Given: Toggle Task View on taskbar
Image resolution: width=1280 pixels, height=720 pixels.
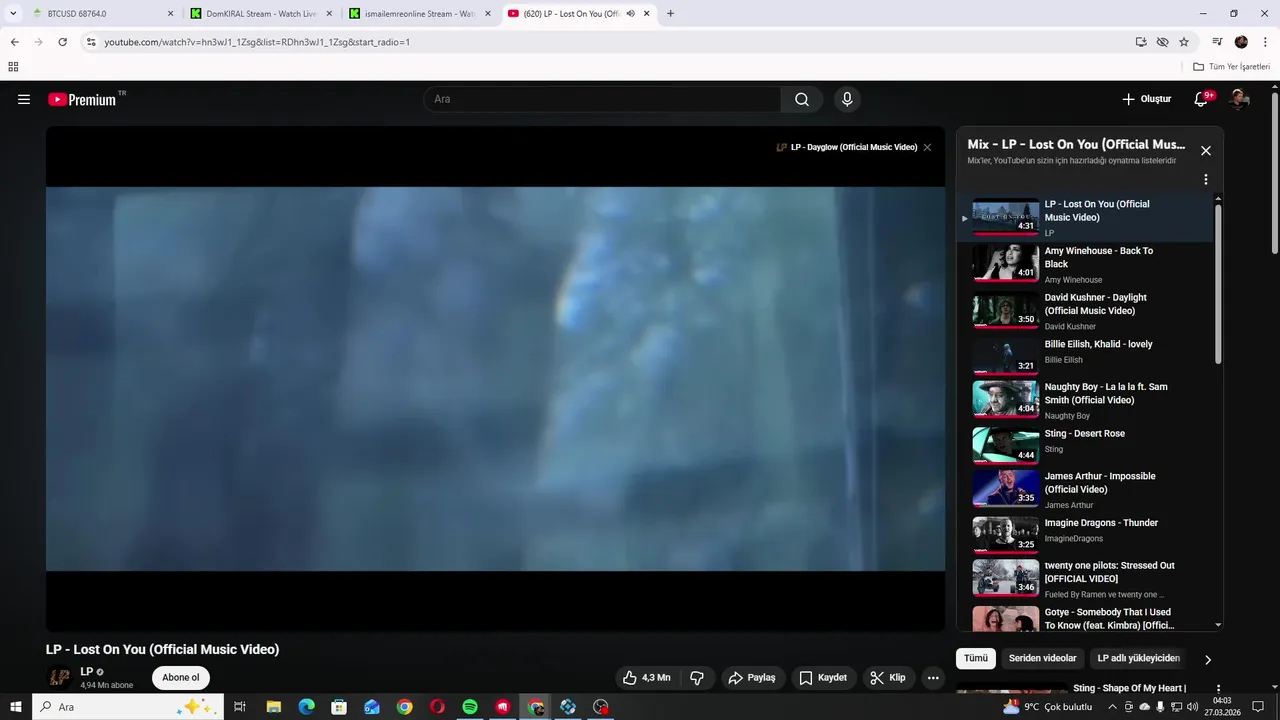Looking at the screenshot, I should tap(240, 707).
